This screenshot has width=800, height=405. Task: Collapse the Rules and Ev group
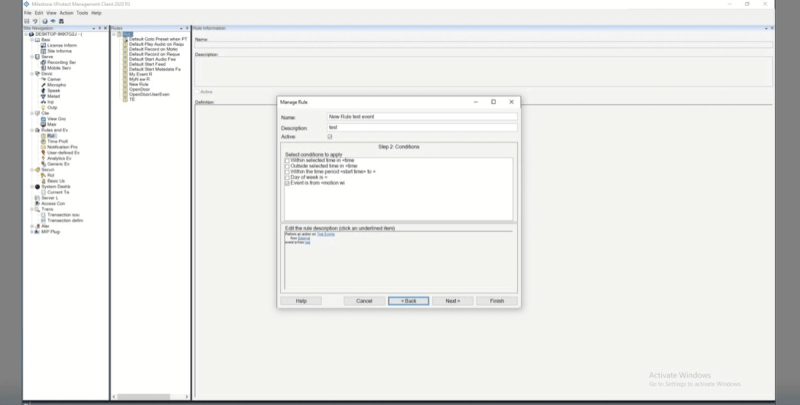pos(32,130)
